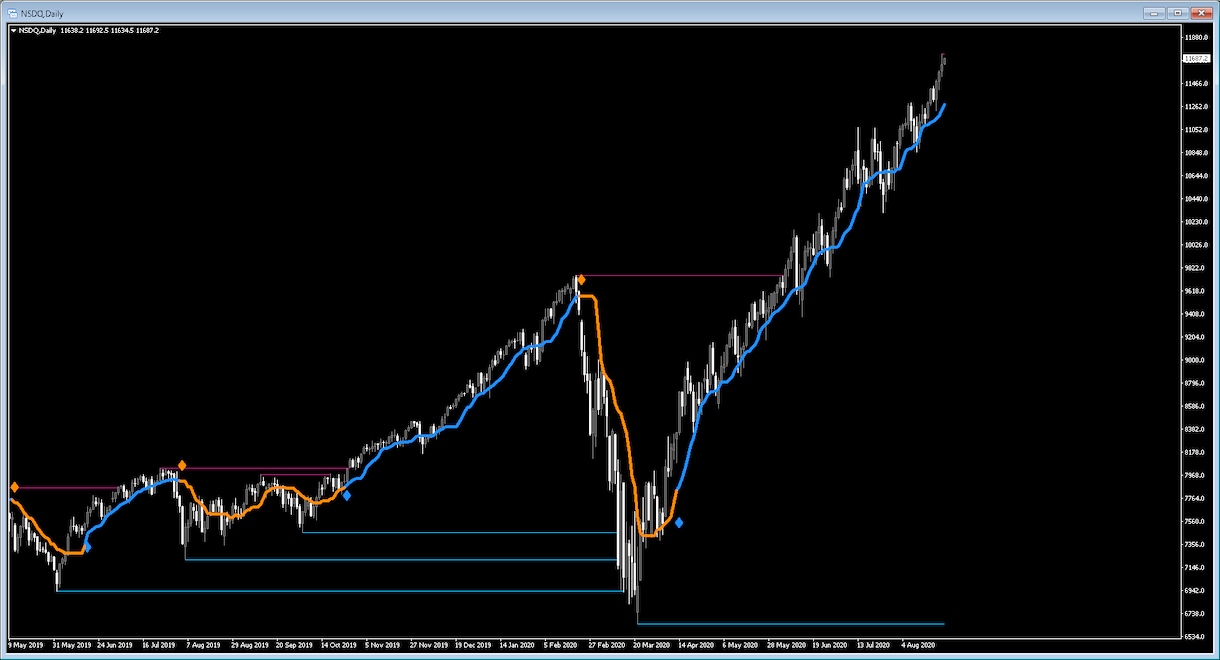Viewport: 1220px width, 660px height.
Task: Click the orange diamond near 9 May 2019
Action: [x=14, y=487]
